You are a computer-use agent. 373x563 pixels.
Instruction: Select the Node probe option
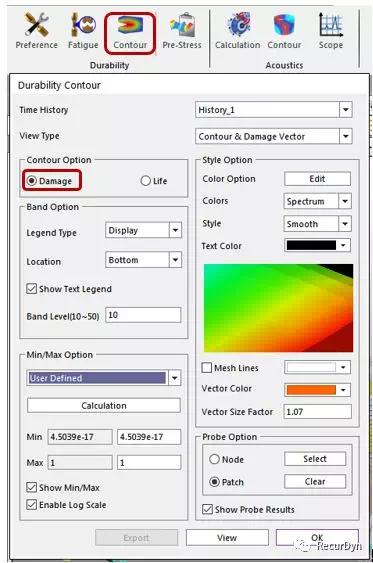coord(214,459)
